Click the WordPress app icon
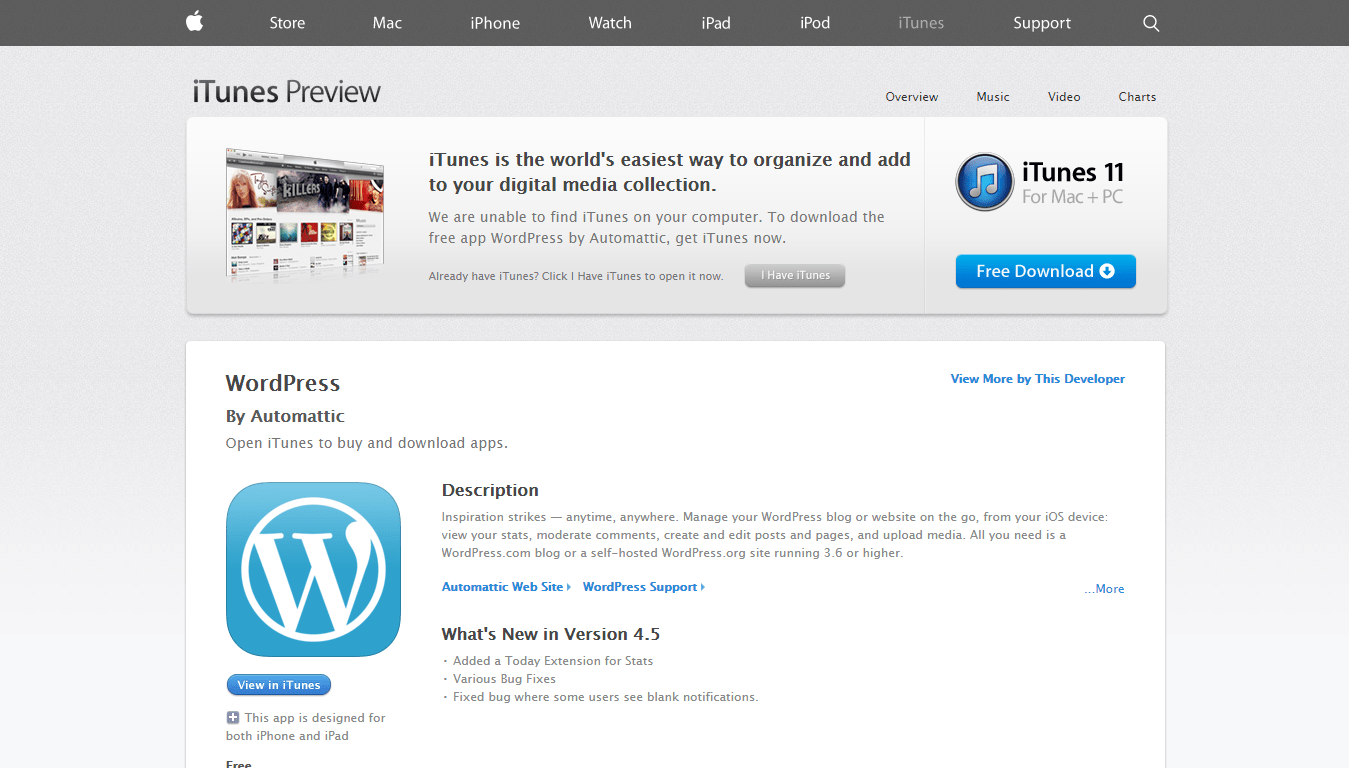 (313, 569)
